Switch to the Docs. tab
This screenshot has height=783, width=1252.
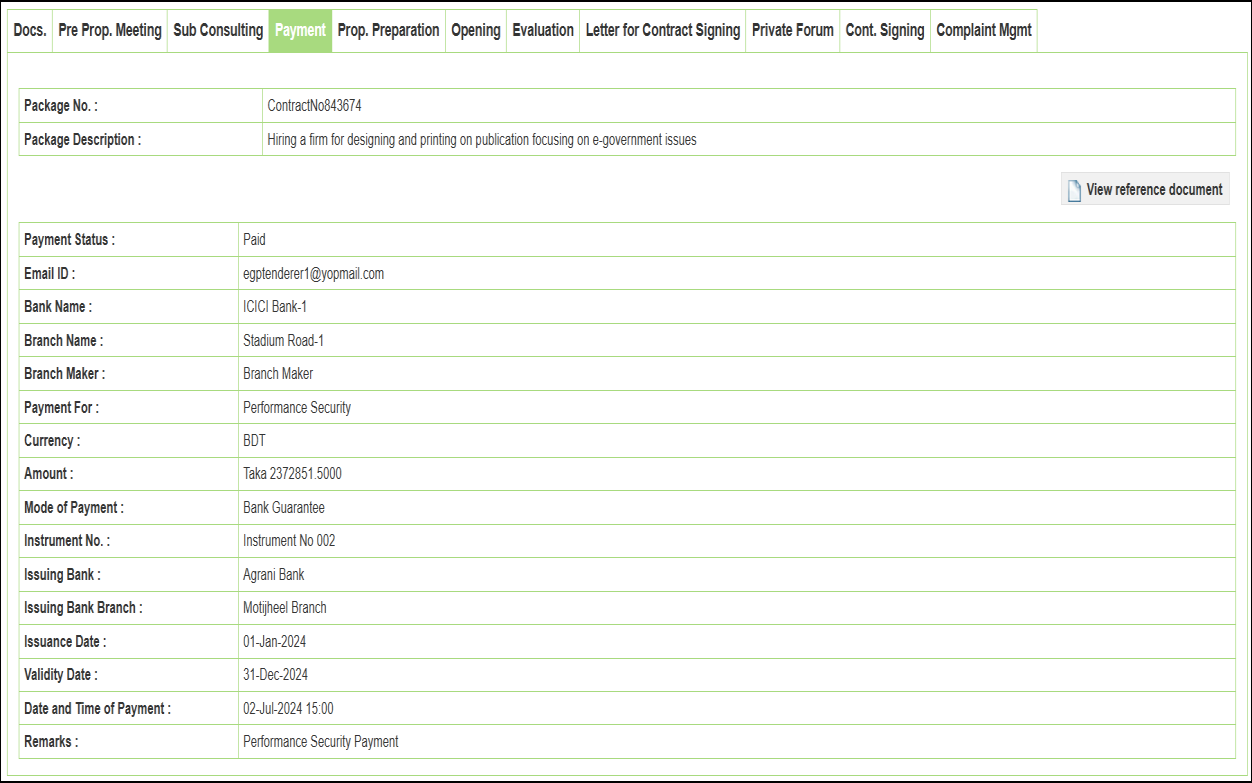30,31
